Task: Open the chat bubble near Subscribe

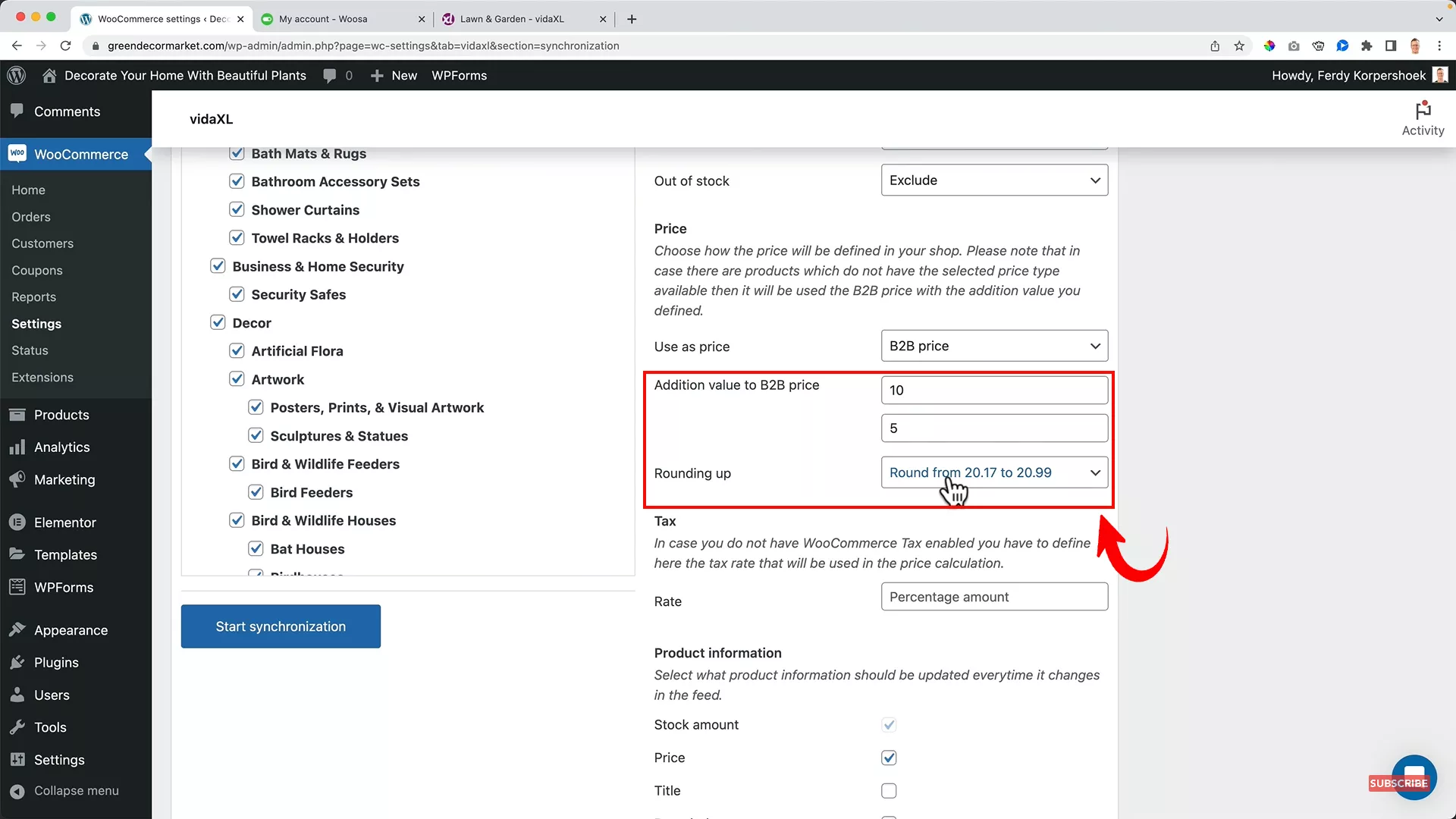Action: [x=1414, y=777]
